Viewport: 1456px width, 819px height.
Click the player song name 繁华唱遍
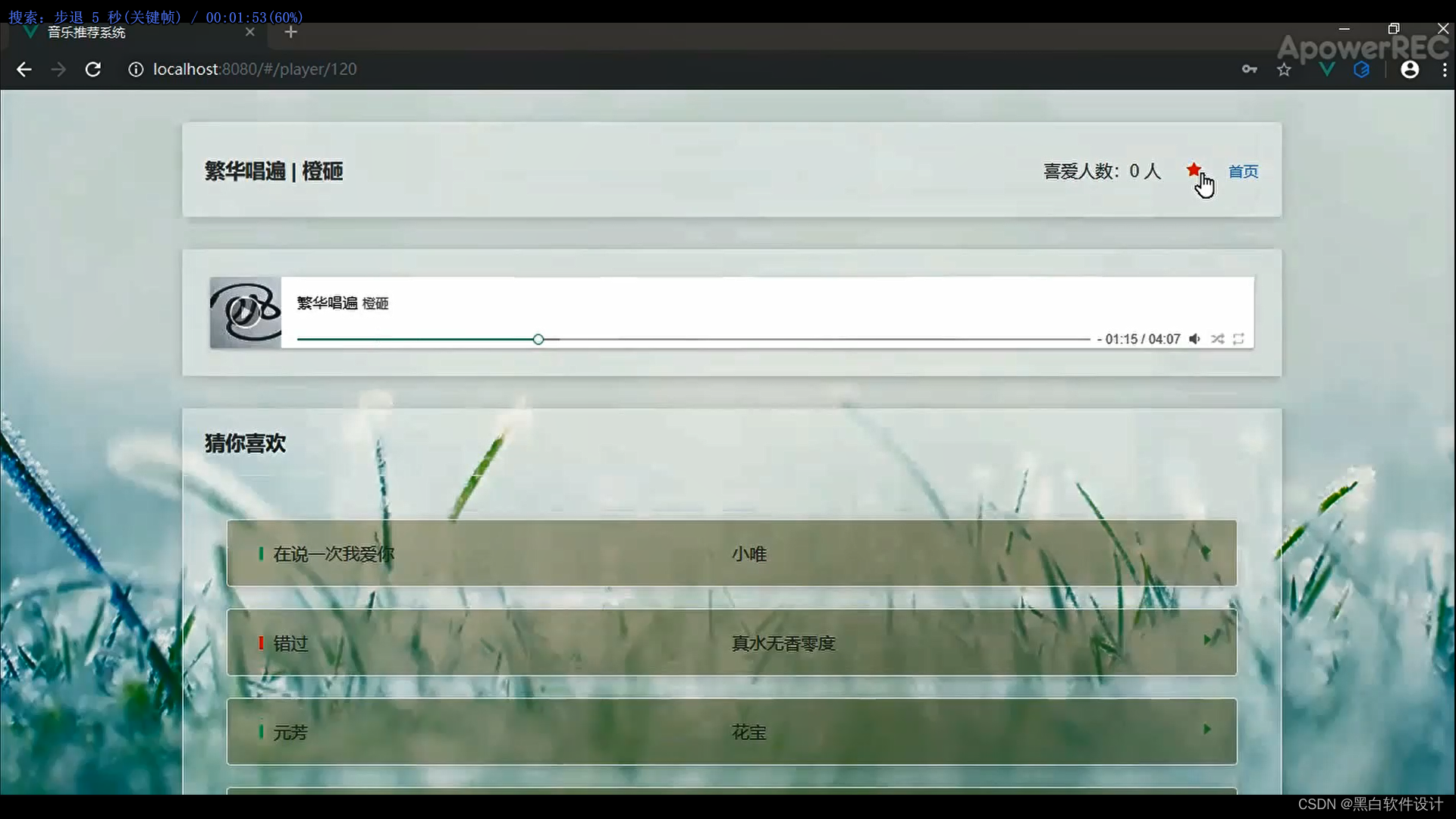pyautogui.click(x=327, y=303)
